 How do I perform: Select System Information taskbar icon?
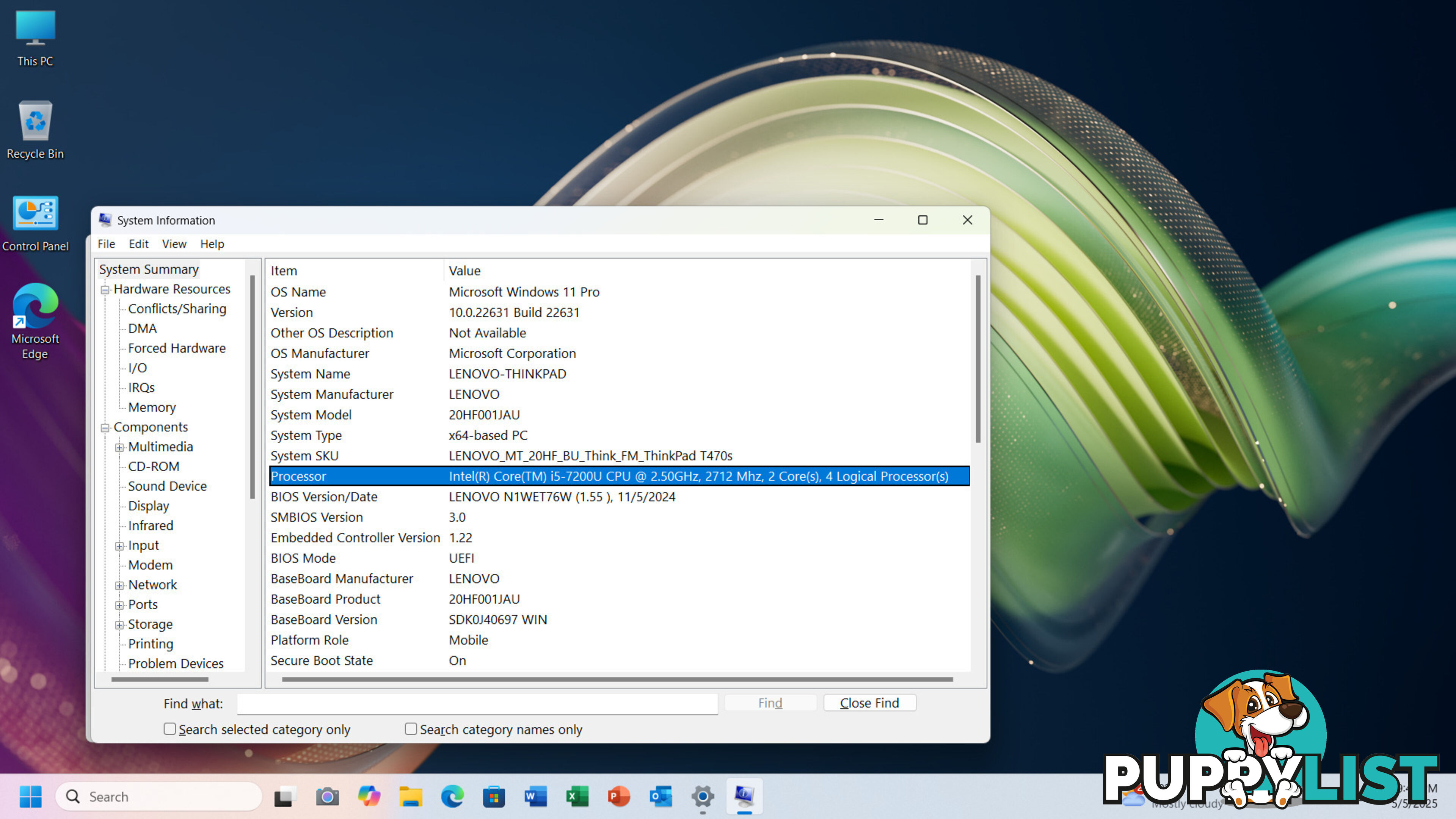pos(744,796)
